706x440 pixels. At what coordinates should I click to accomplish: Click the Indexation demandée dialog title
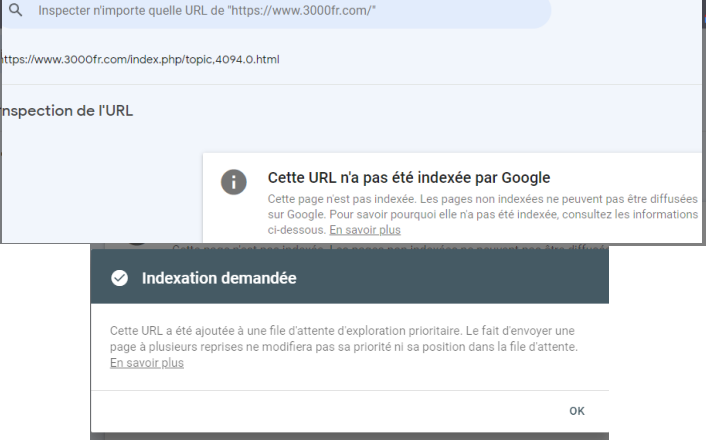(219, 278)
